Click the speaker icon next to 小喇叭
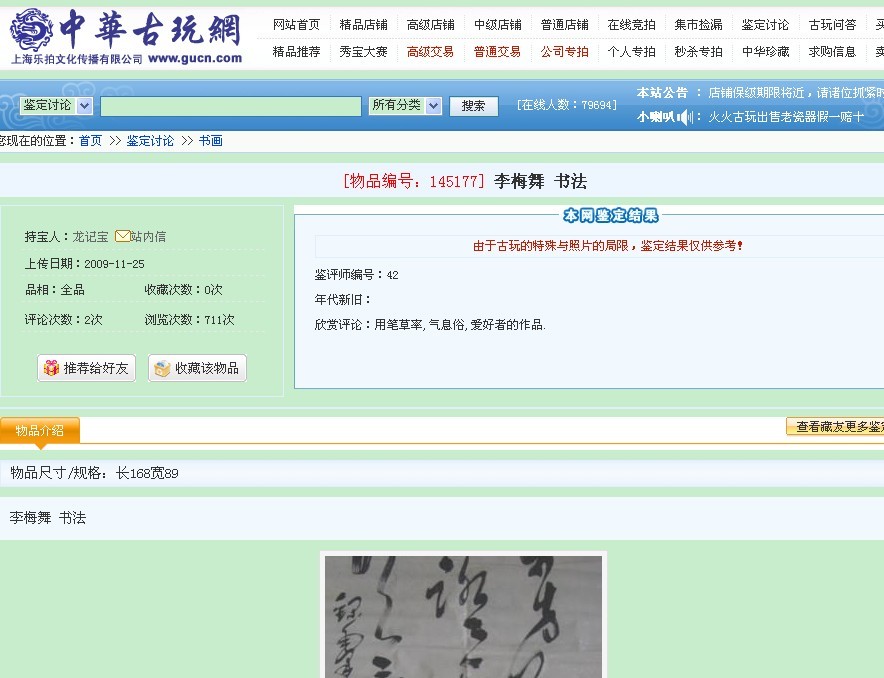This screenshot has height=678, width=884. coord(685,117)
